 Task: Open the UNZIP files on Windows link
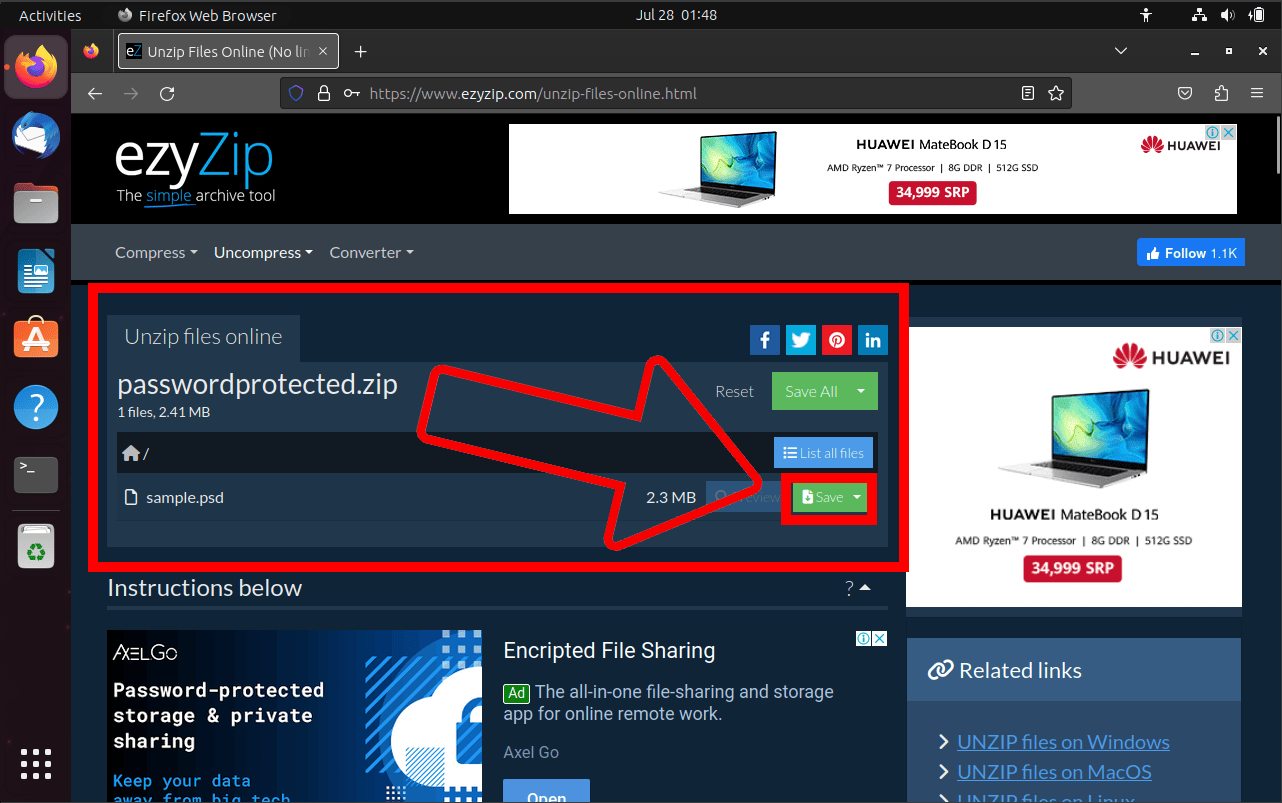point(1063,742)
